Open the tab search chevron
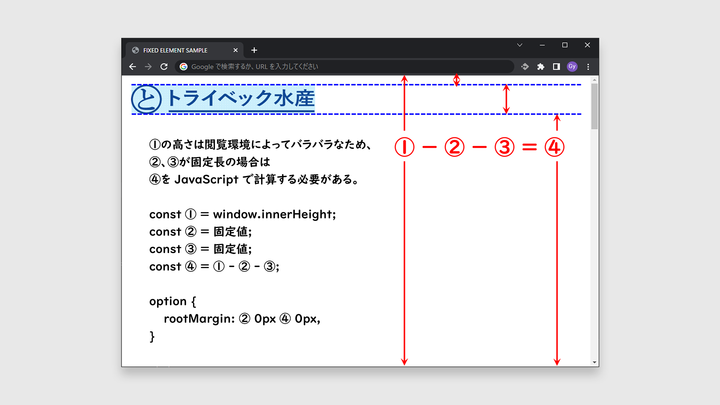The width and height of the screenshot is (720, 405). 519,45
